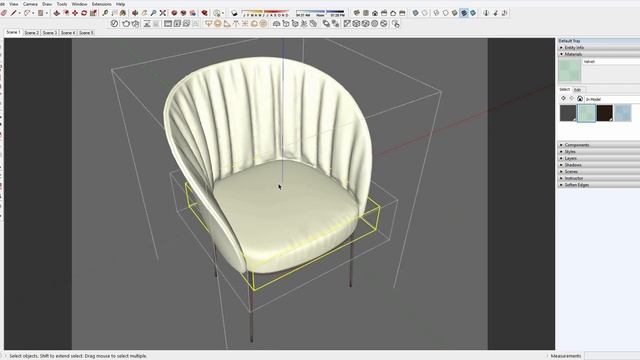Select the Scale tool

pyautogui.click(x=93, y=13)
